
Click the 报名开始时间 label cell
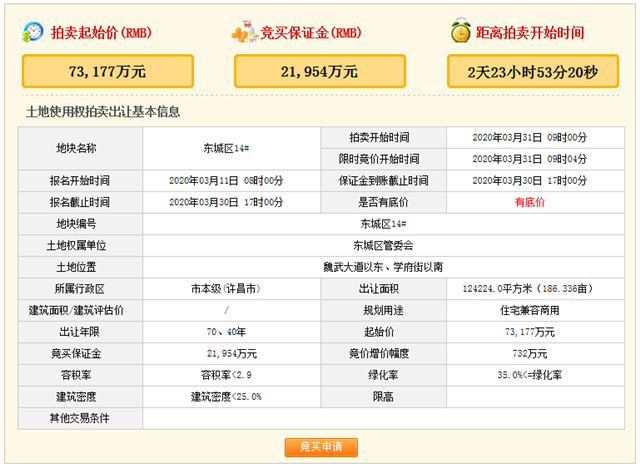(80, 181)
